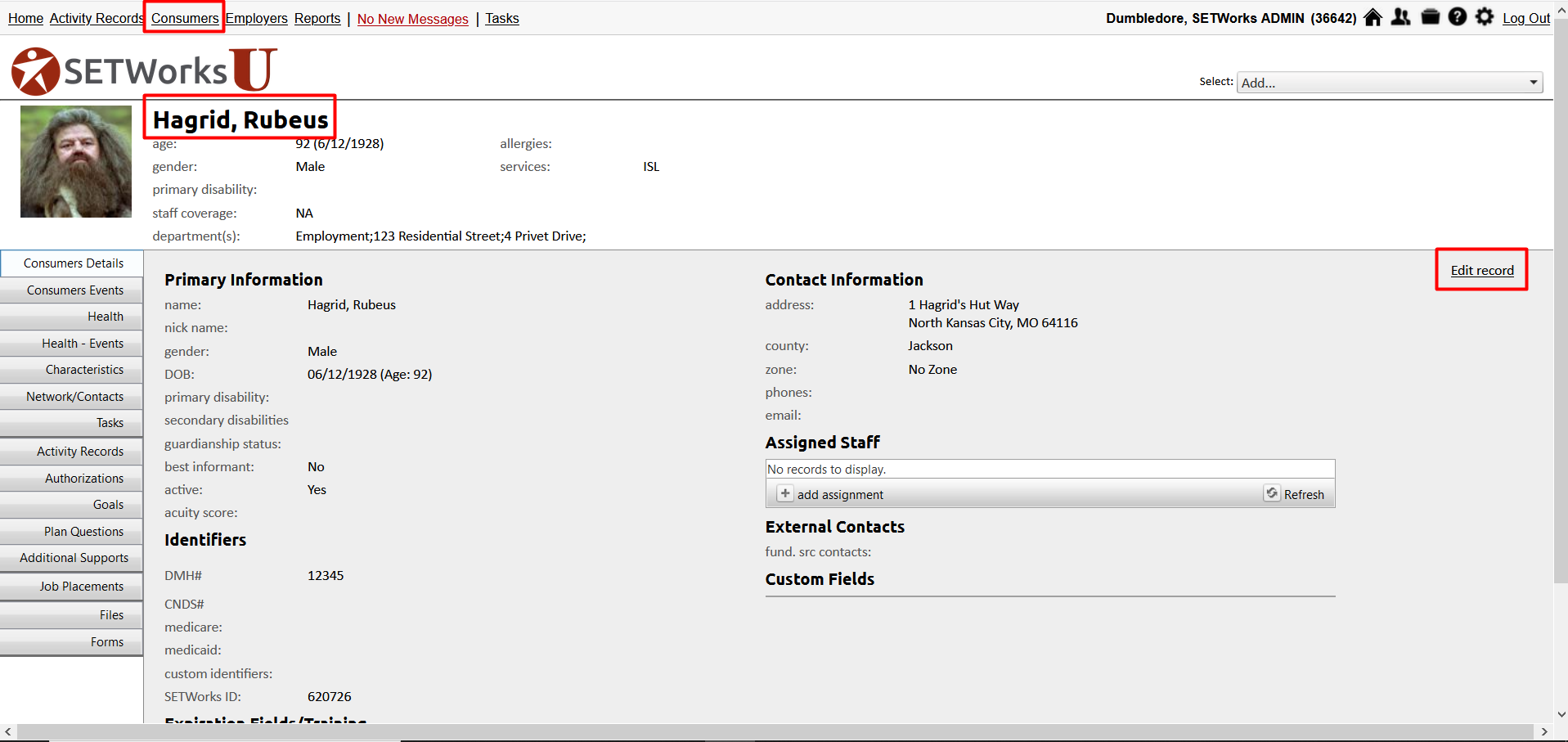Click the plus icon to add assignment

click(784, 493)
